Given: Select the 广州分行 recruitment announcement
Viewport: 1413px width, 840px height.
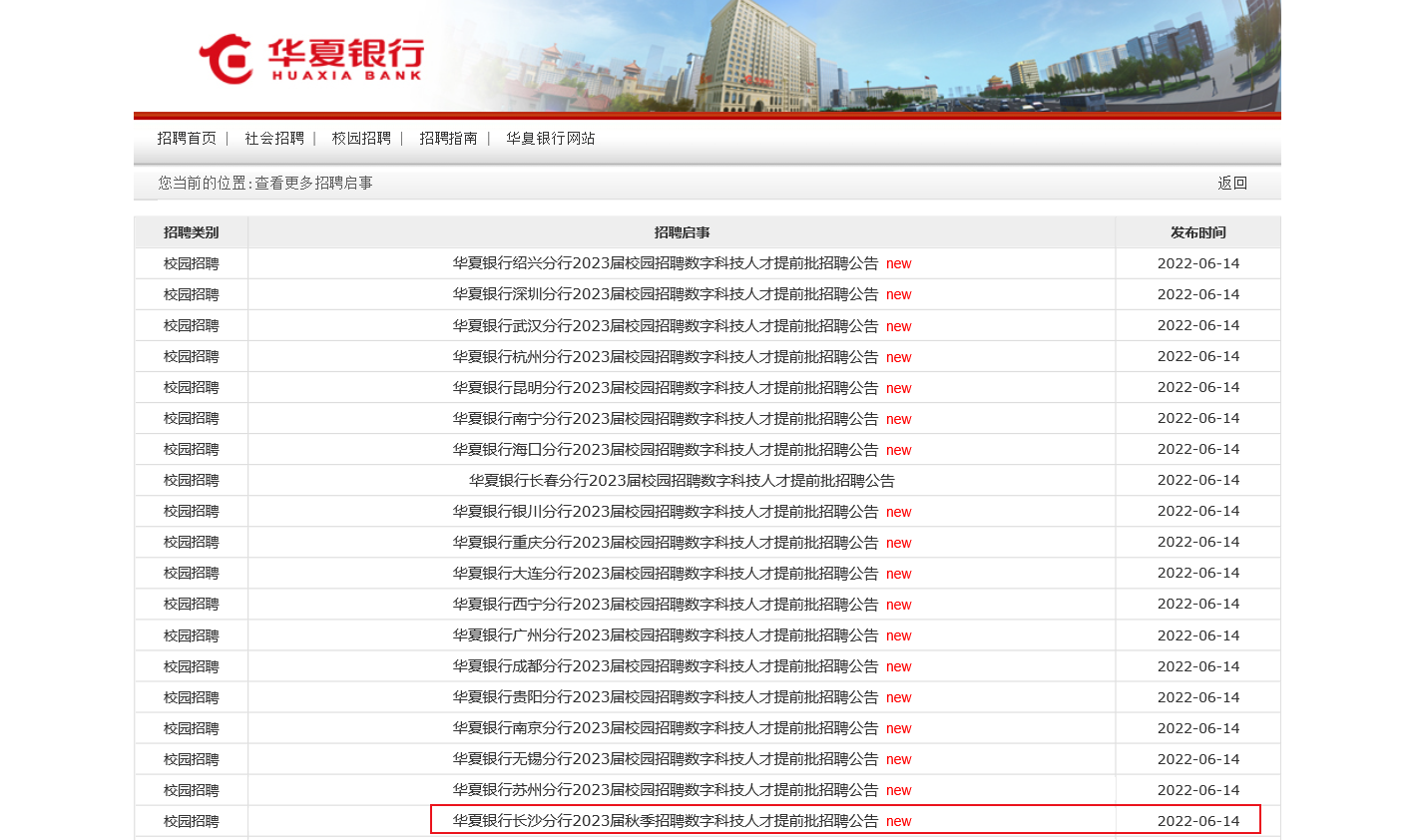Looking at the screenshot, I should click(x=666, y=635).
